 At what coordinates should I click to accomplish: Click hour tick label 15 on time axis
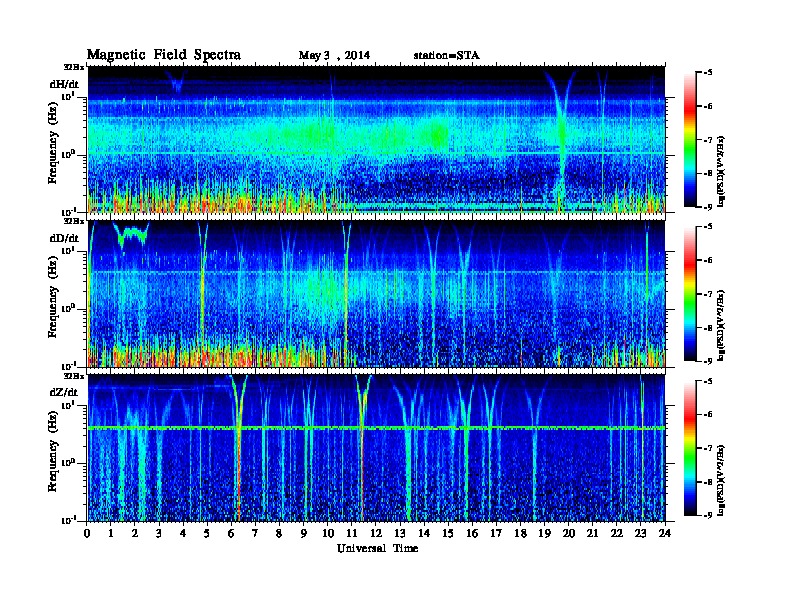click(x=448, y=533)
